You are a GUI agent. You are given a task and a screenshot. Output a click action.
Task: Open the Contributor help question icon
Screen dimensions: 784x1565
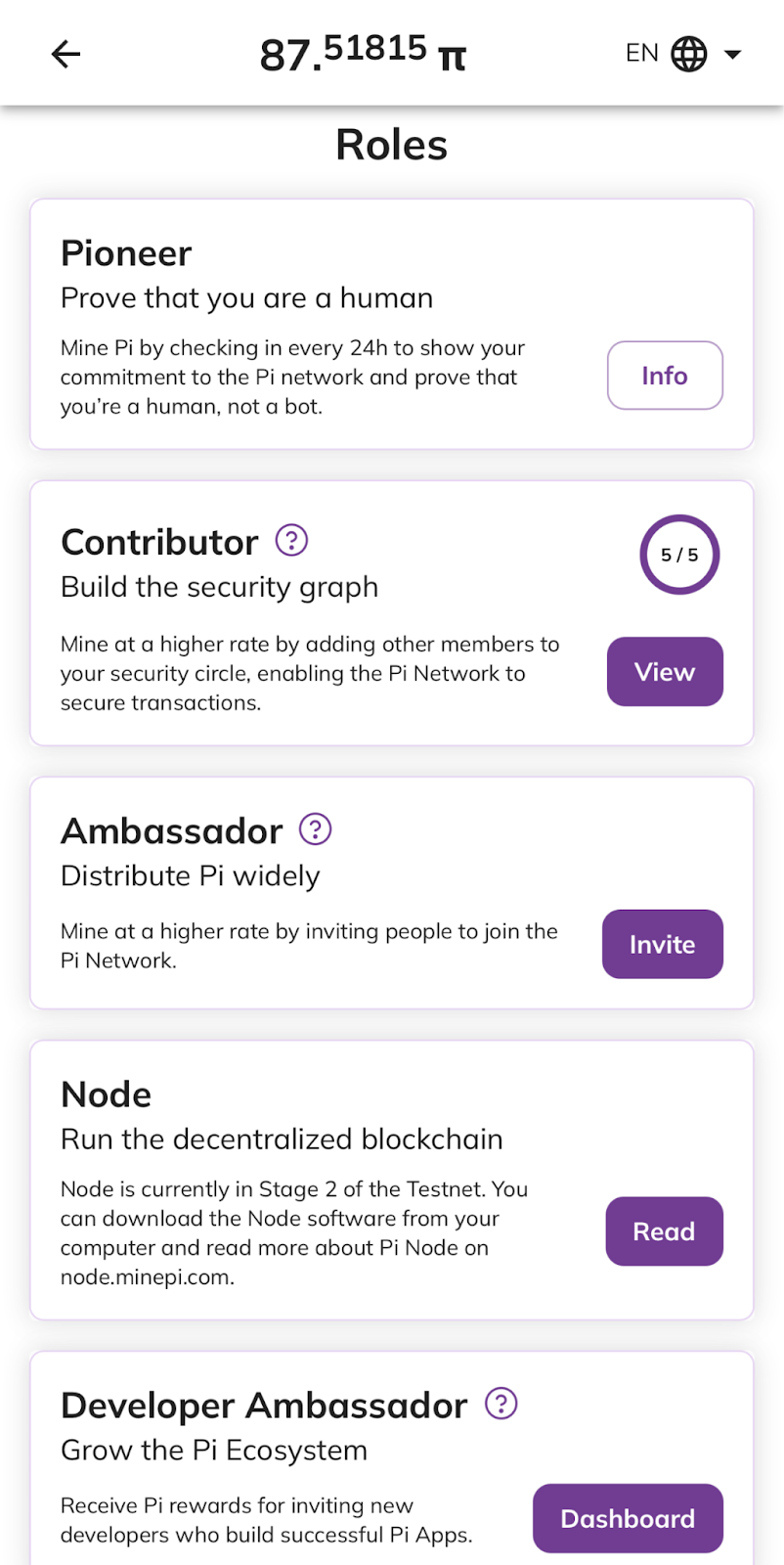[x=291, y=540]
